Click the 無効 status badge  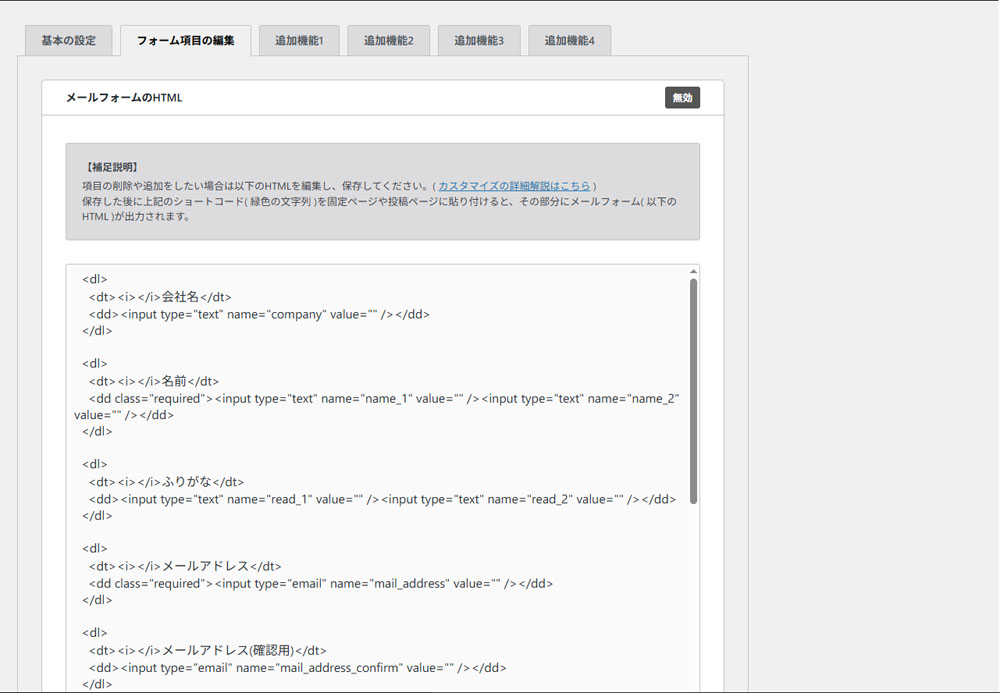[x=682, y=98]
